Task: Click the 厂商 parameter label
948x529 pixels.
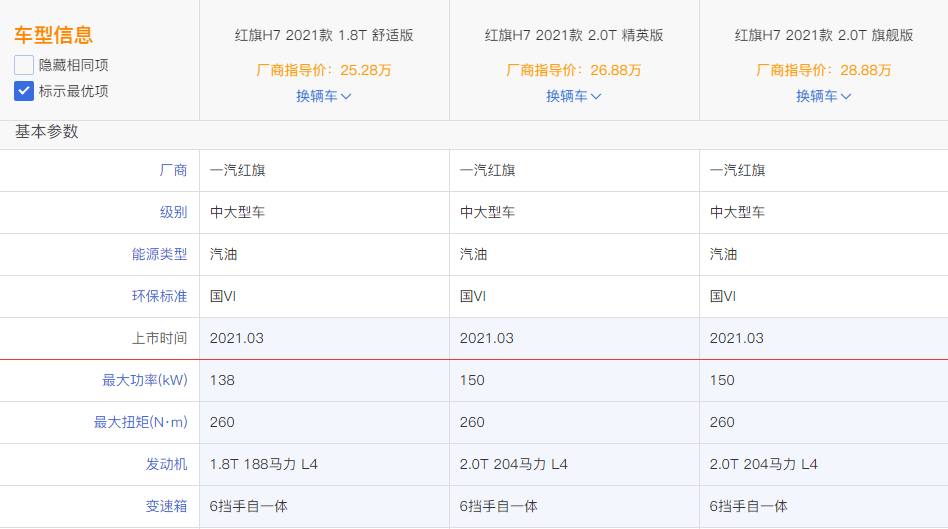Action: (174, 170)
